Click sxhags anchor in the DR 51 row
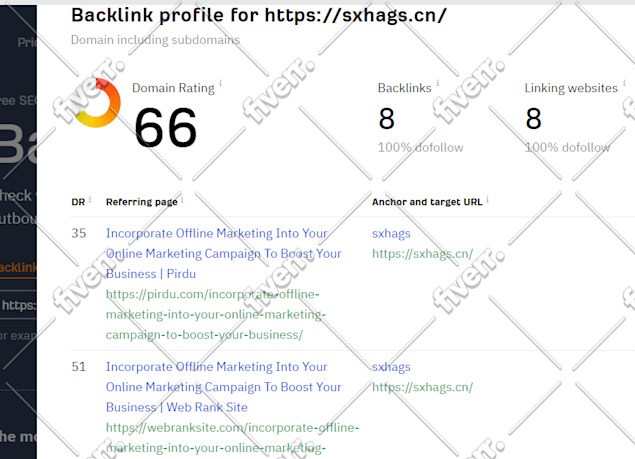The image size is (635, 459). click(x=391, y=367)
